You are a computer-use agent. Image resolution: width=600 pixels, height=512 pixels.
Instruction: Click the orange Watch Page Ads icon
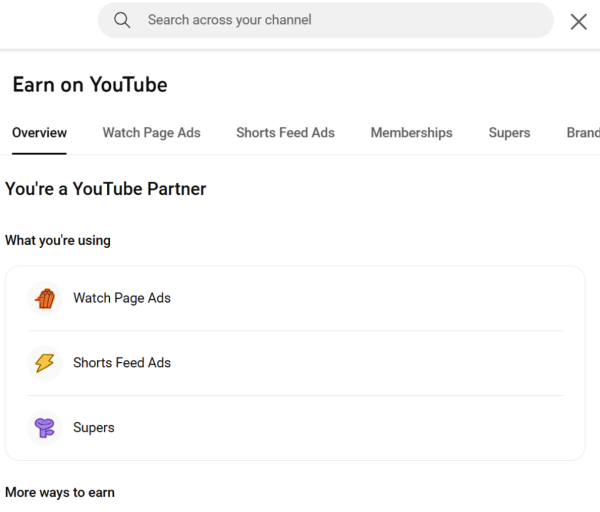click(x=44, y=298)
